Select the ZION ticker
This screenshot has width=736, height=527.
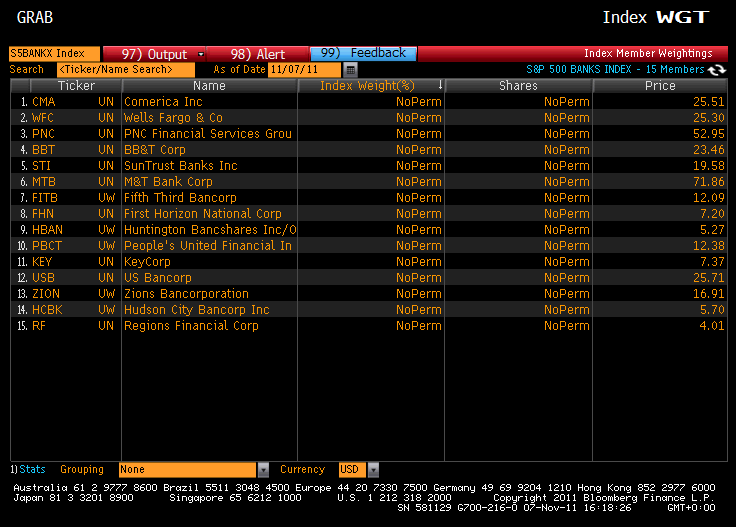click(x=46, y=293)
